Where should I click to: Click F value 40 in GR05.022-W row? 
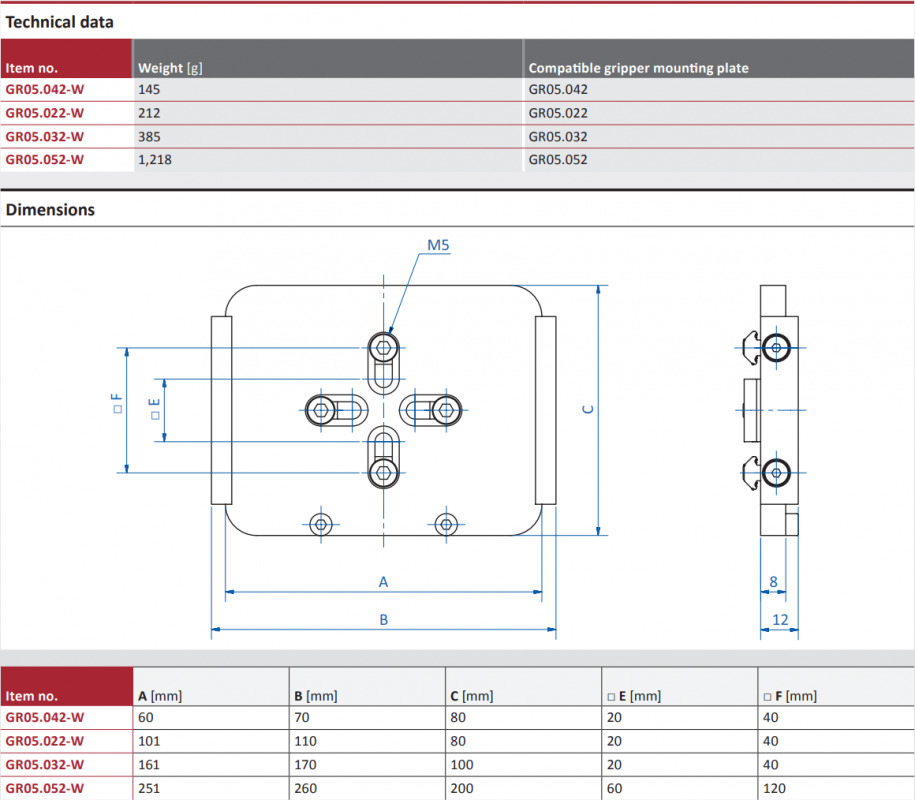pos(771,741)
